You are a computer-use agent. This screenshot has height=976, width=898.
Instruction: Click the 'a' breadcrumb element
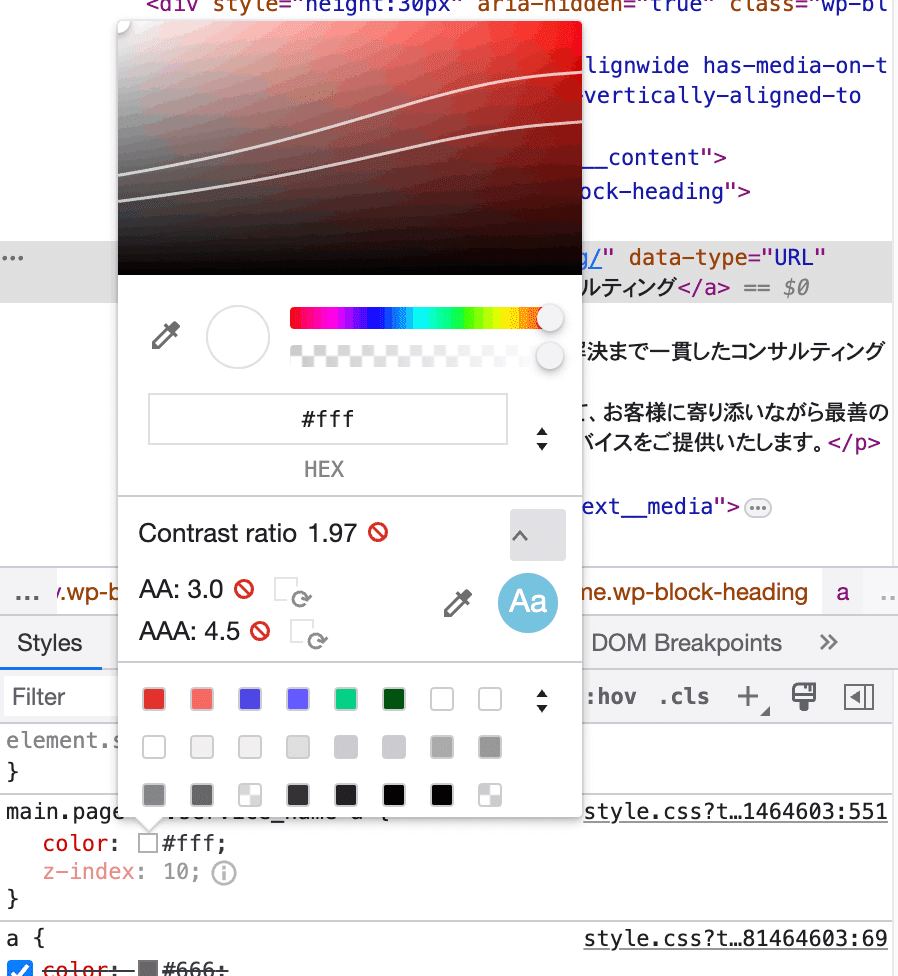(843, 593)
